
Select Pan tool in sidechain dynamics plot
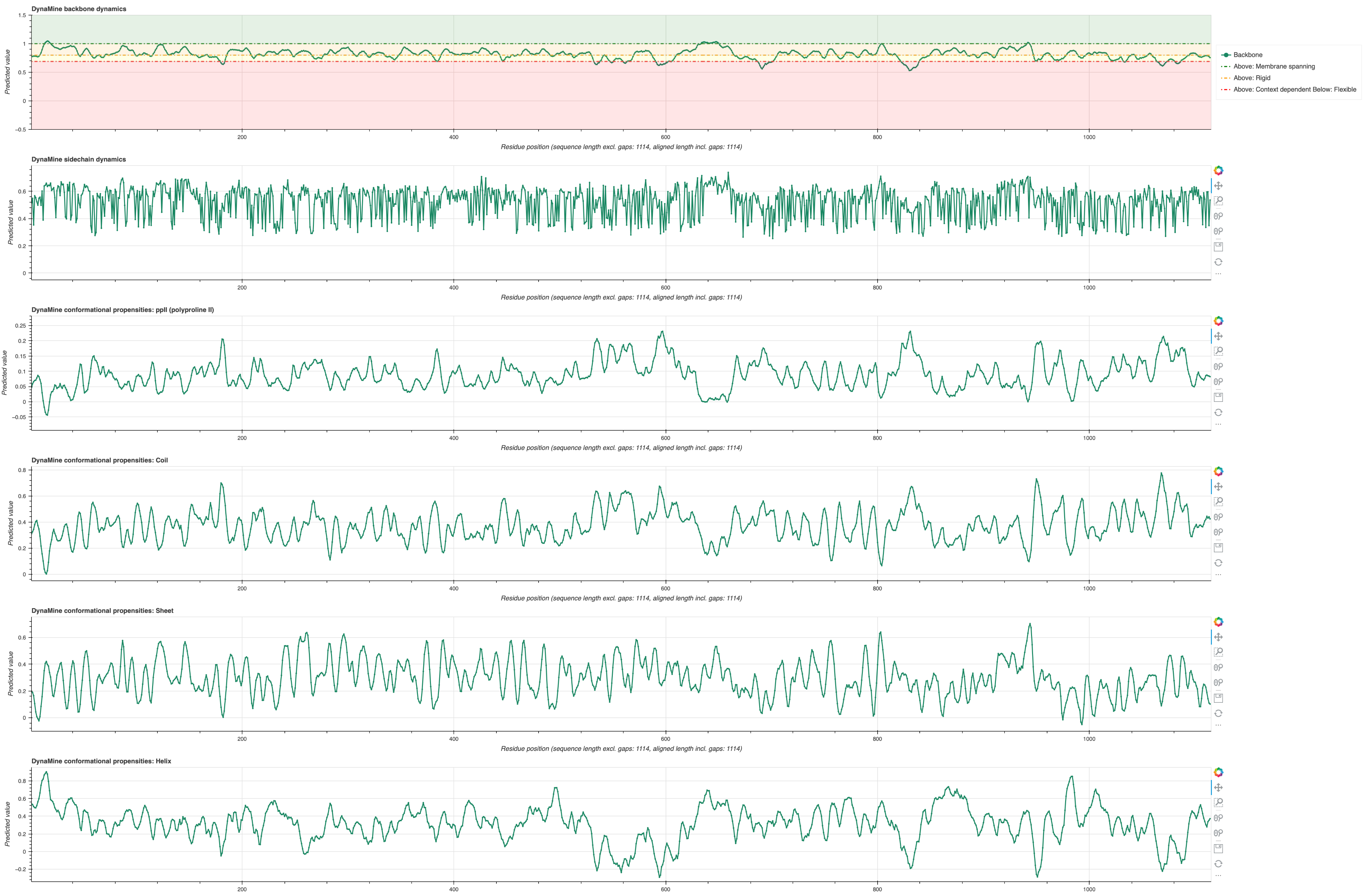click(1218, 186)
